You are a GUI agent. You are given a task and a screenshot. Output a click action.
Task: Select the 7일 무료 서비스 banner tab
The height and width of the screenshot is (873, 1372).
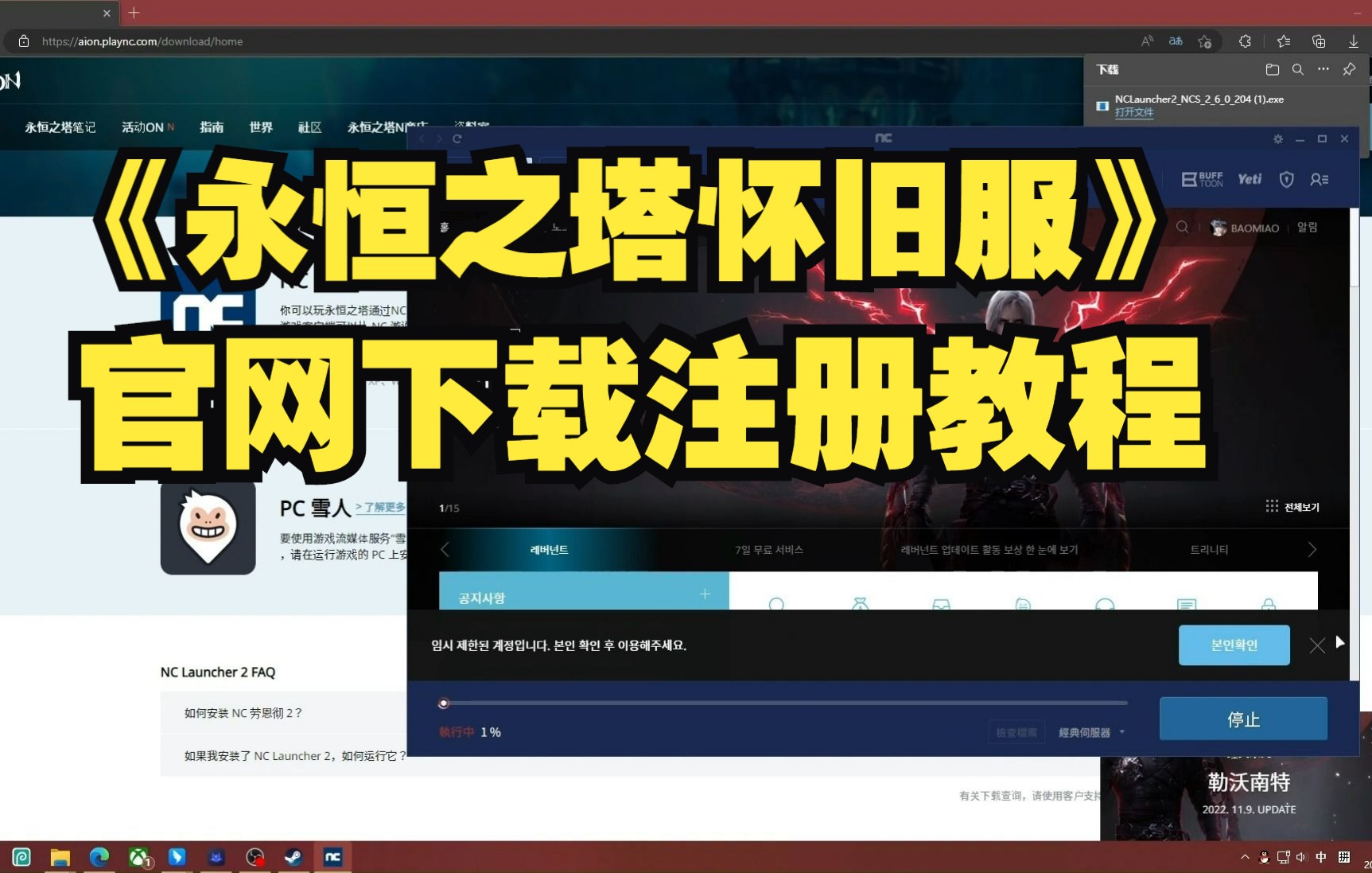coord(769,550)
